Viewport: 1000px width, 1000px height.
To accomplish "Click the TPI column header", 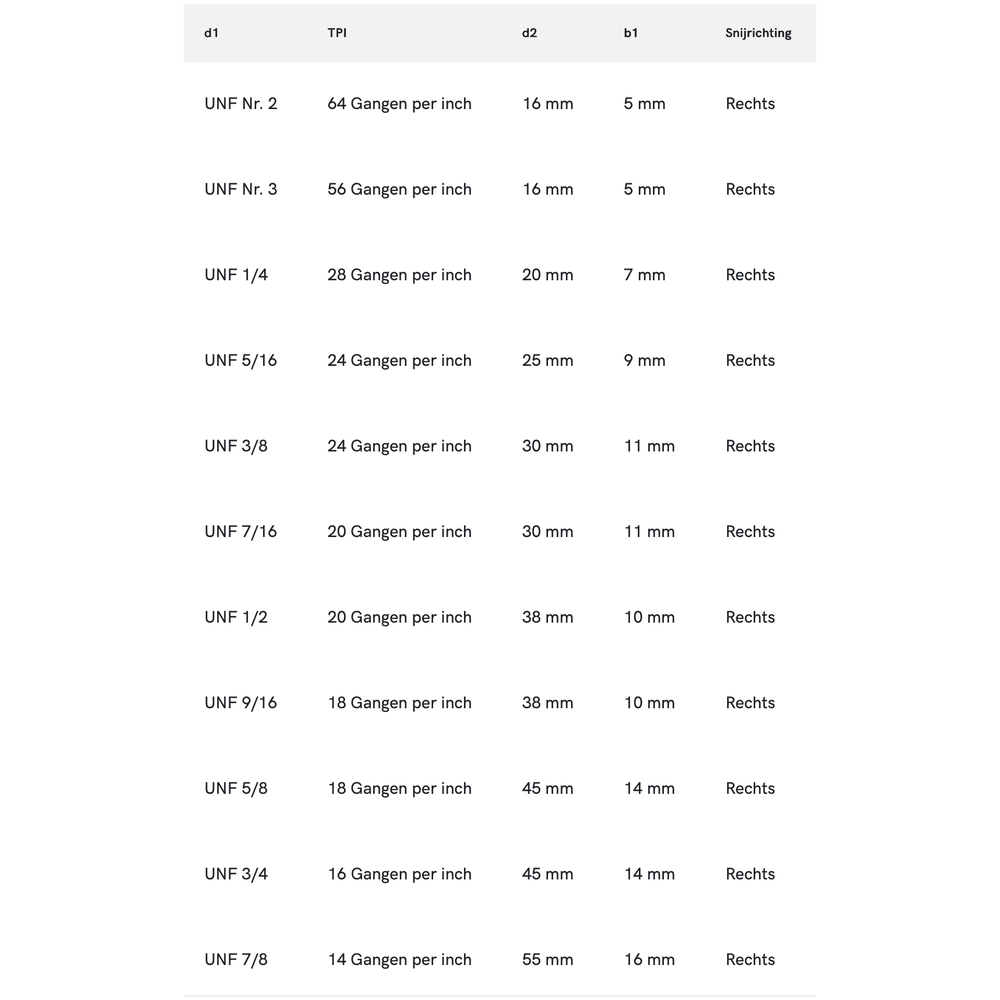I will tap(337, 33).
